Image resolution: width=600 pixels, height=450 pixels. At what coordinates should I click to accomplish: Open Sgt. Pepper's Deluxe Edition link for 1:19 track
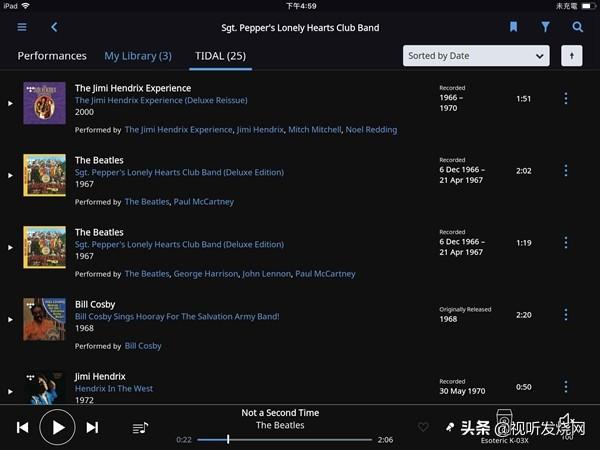[179, 245]
